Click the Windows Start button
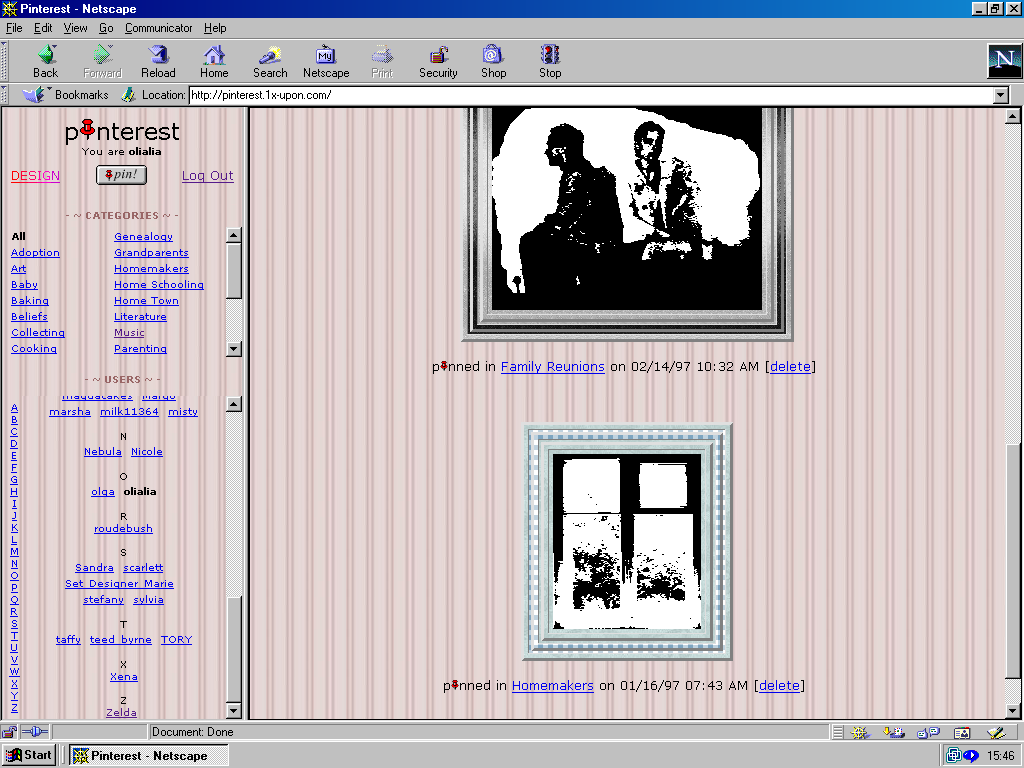 (x=29, y=755)
